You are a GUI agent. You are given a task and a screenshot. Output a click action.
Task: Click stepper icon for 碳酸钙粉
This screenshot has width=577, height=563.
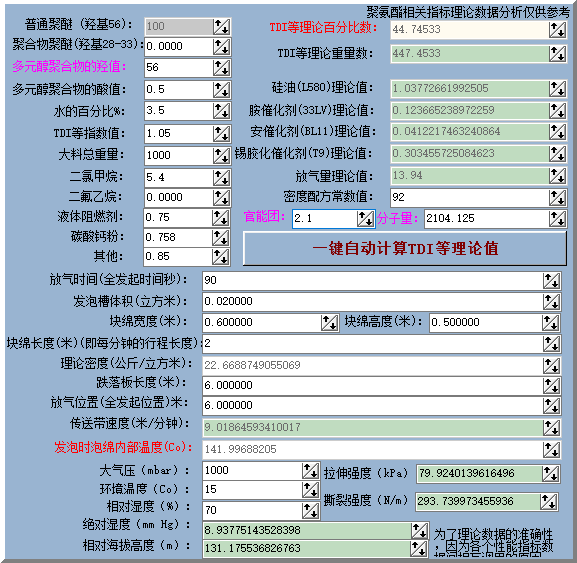(221, 237)
